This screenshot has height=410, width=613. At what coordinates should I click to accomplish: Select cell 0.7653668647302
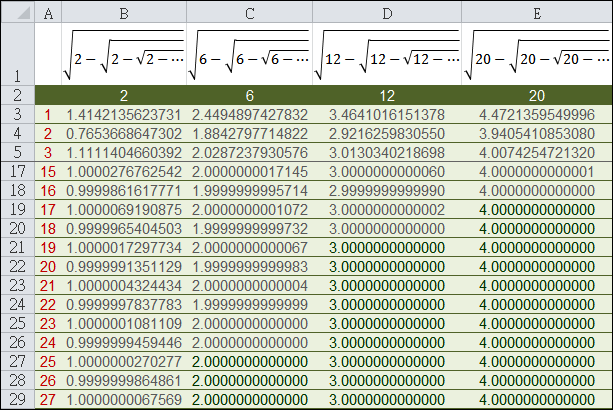click(x=124, y=134)
